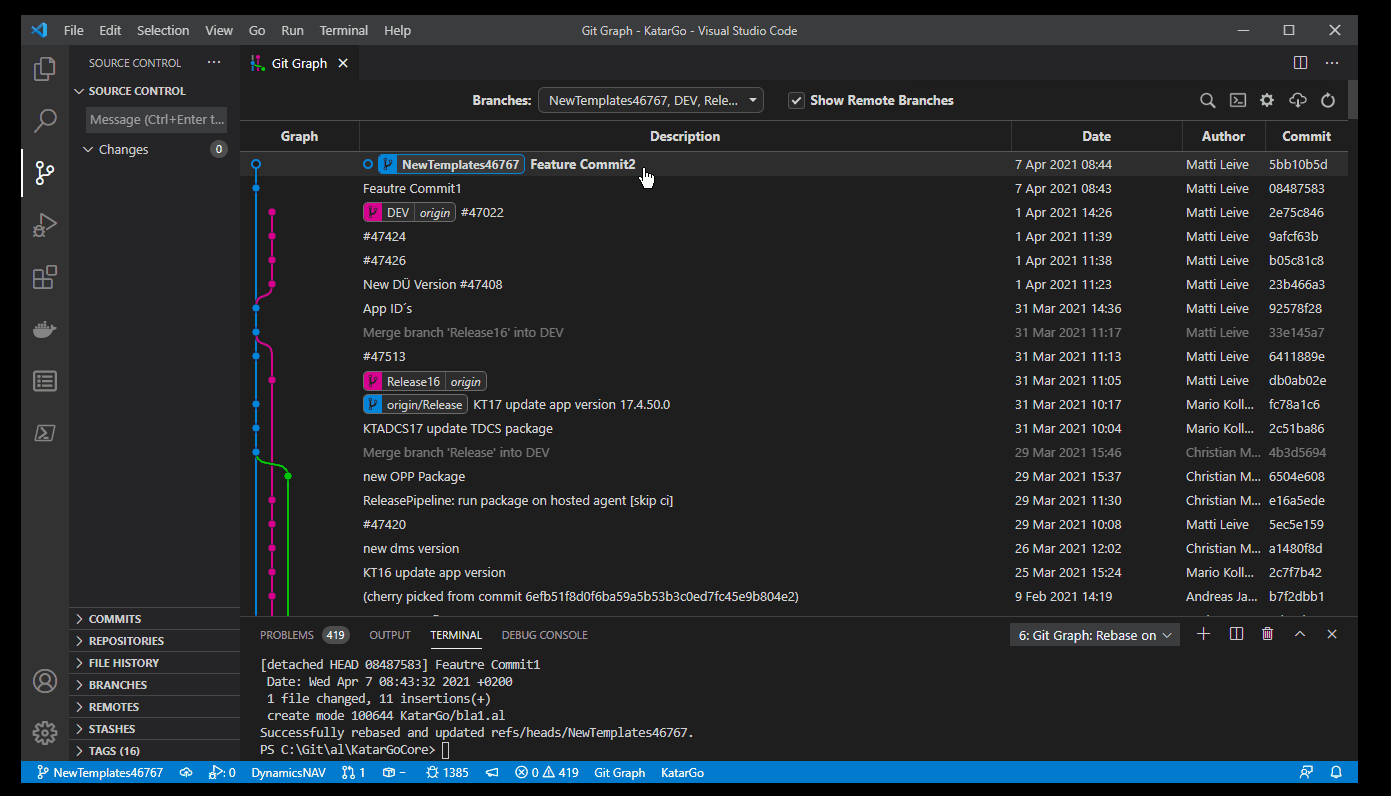Click the NewTemplates46767 branch label in graph
Image resolution: width=1391 pixels, height=796 pixels.
[x=451, y=164]
